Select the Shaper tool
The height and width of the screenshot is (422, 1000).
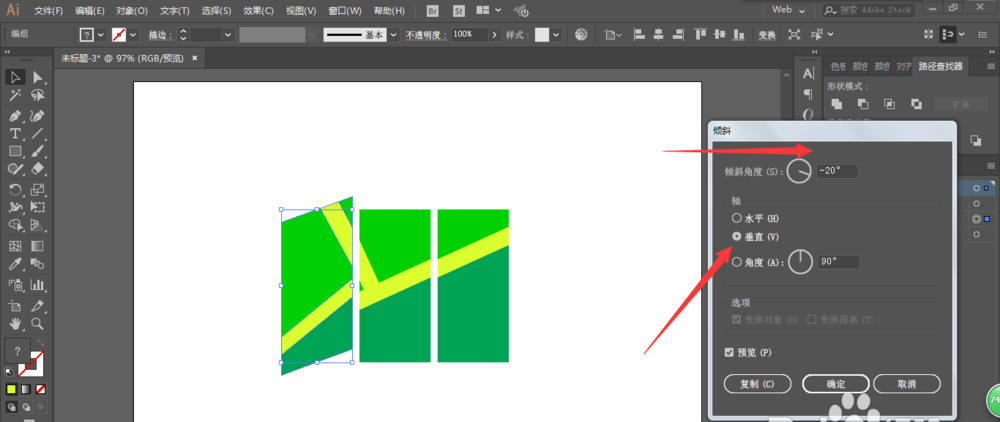(15, 168)
